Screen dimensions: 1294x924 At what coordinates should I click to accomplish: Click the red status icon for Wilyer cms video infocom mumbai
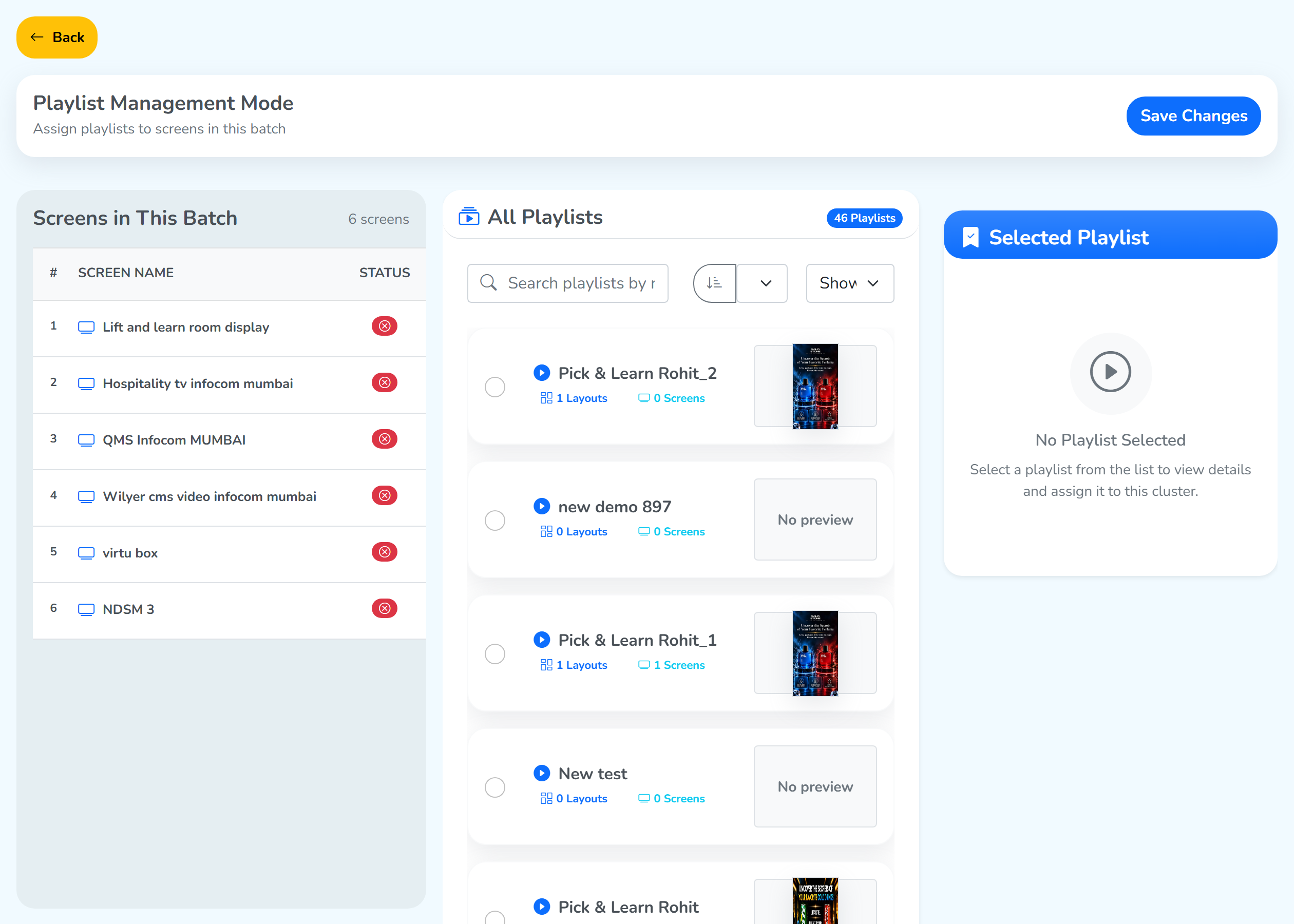(x=384, y=495)
